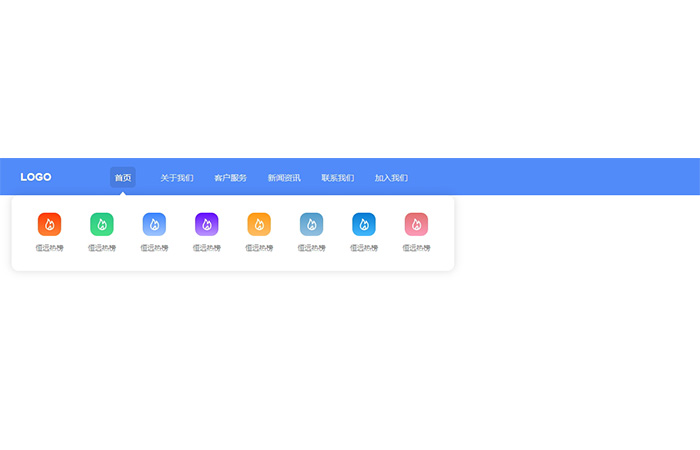
Task: Click the red-orange flame icon
Action: [50, 224]
